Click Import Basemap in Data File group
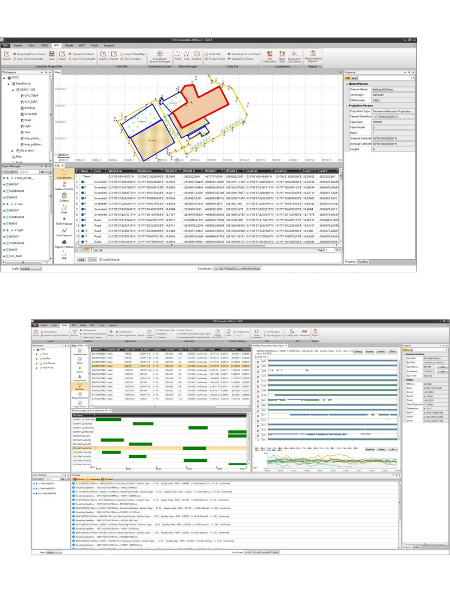Image resolution: width=450 pixels, height=600 pixels. (x=132, y=54)
